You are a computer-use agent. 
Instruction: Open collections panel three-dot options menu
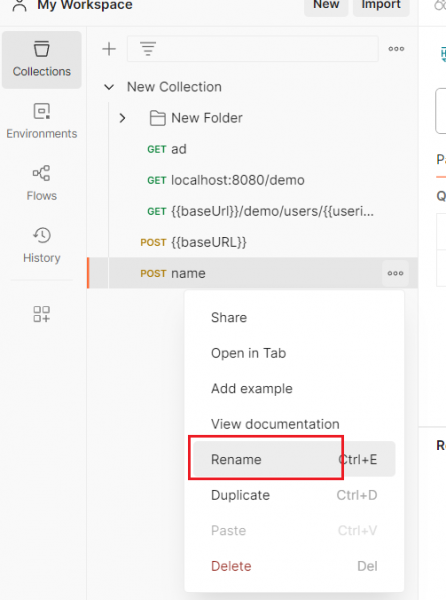(x=396, y=49)
